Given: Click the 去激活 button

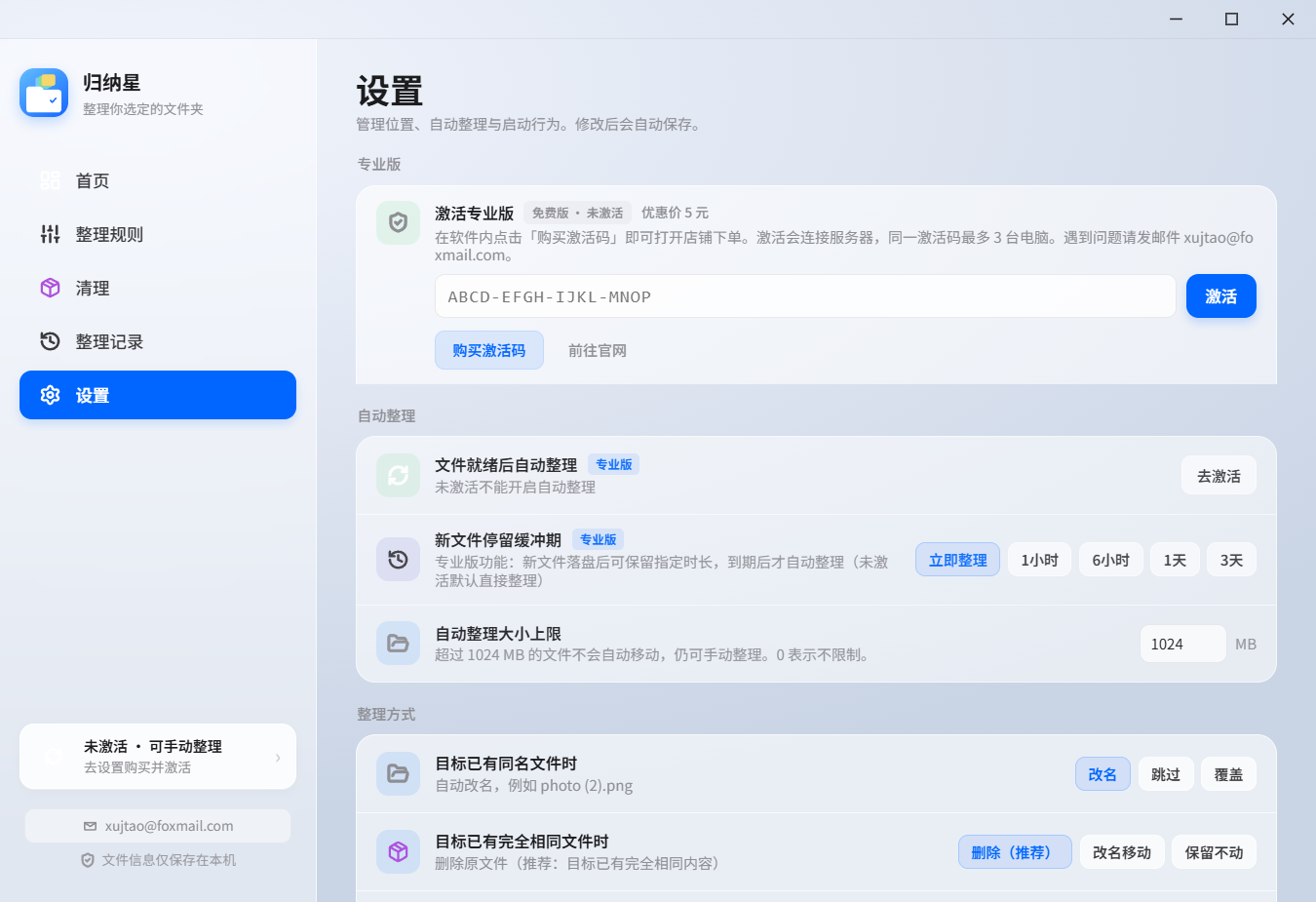Looking at the screenshot, I should (x=1219, y=476).
